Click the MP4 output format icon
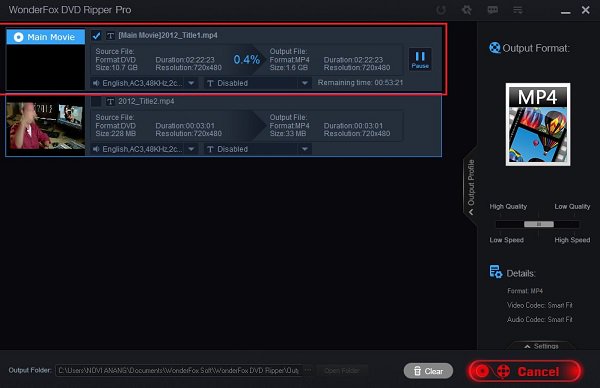Image resolution: width=600 pixels, height=388 pixels. (x=538, y=124)
